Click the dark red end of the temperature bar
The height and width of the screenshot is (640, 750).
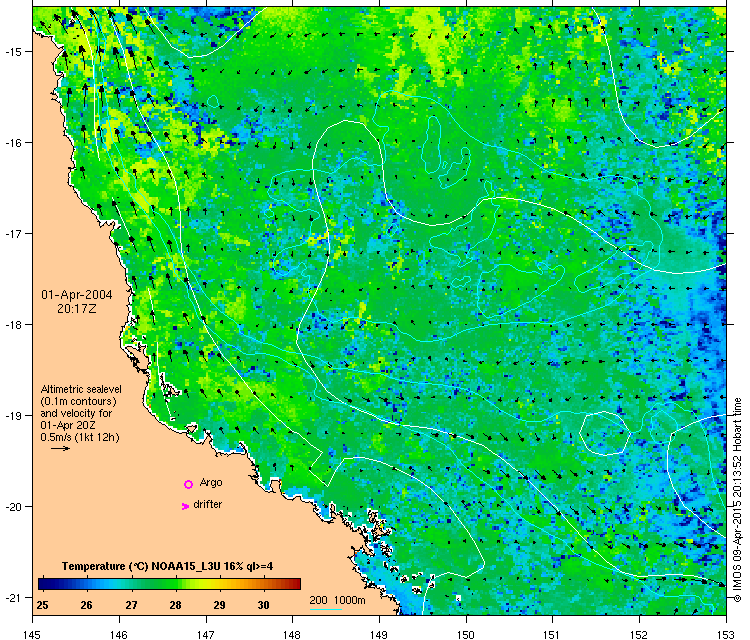[296, 584]
